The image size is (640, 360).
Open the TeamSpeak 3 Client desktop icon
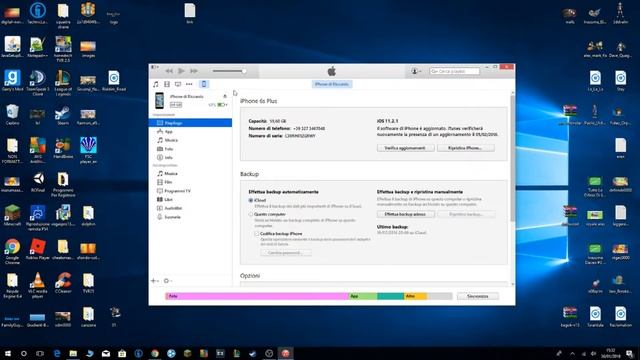pyautogui.click(x=38, y=83)
